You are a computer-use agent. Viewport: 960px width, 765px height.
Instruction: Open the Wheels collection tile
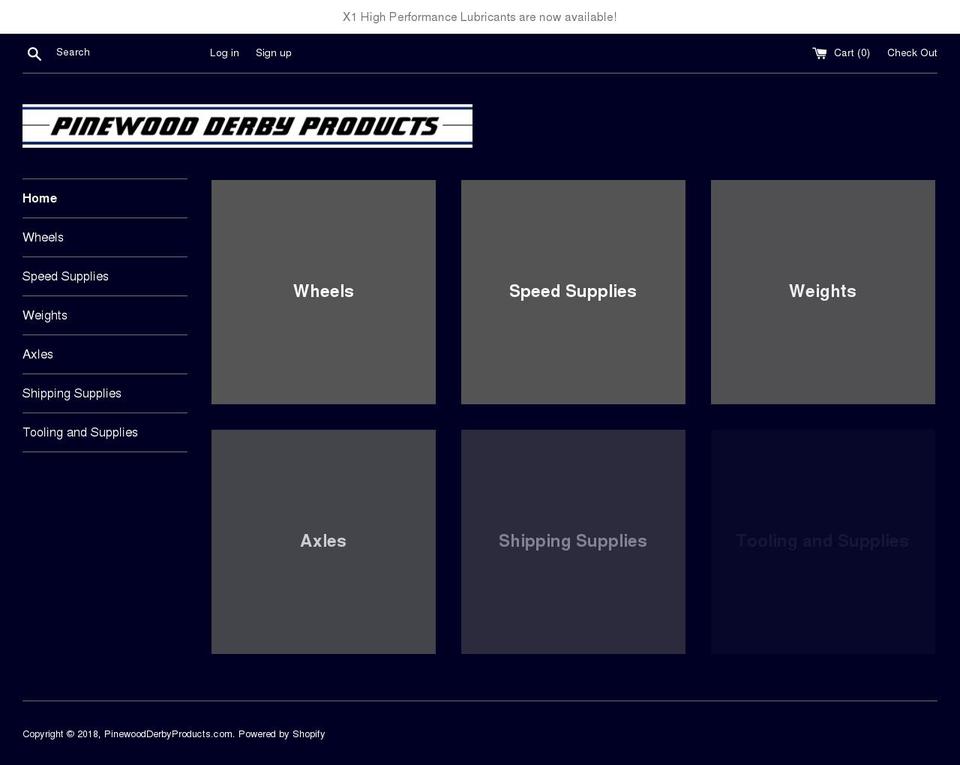click(x=323, y=292)
